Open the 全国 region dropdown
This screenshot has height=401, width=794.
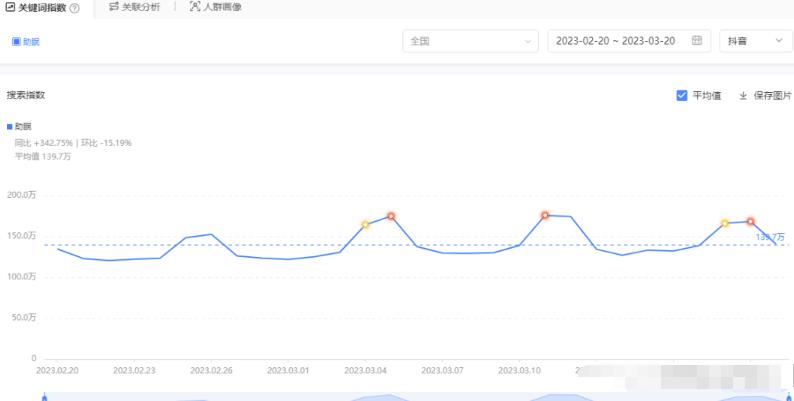tap(469, 41)
